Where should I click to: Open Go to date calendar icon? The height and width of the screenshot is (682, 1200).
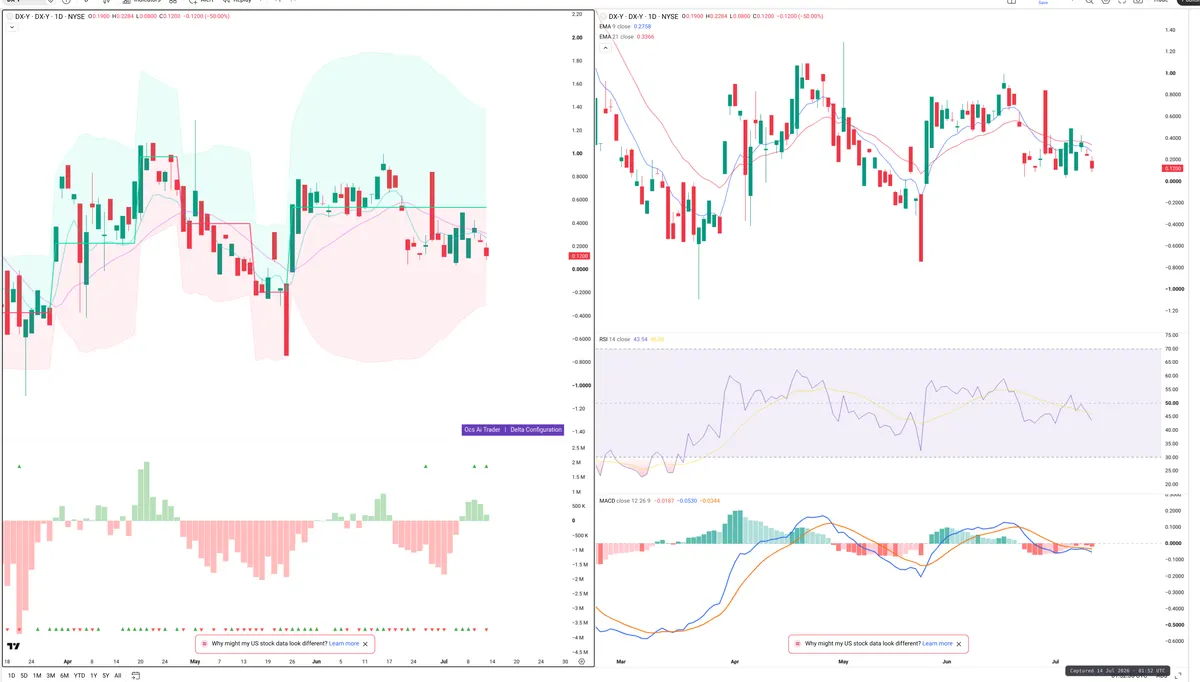[135, 676]
